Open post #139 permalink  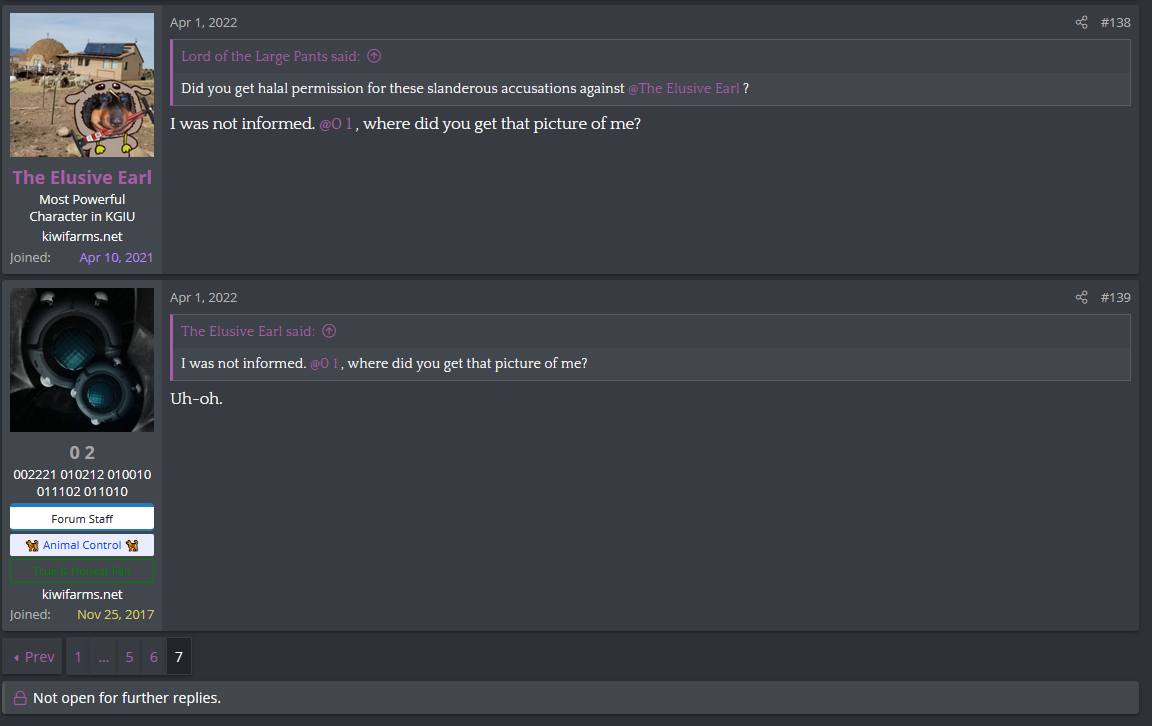pos(1115,297)
